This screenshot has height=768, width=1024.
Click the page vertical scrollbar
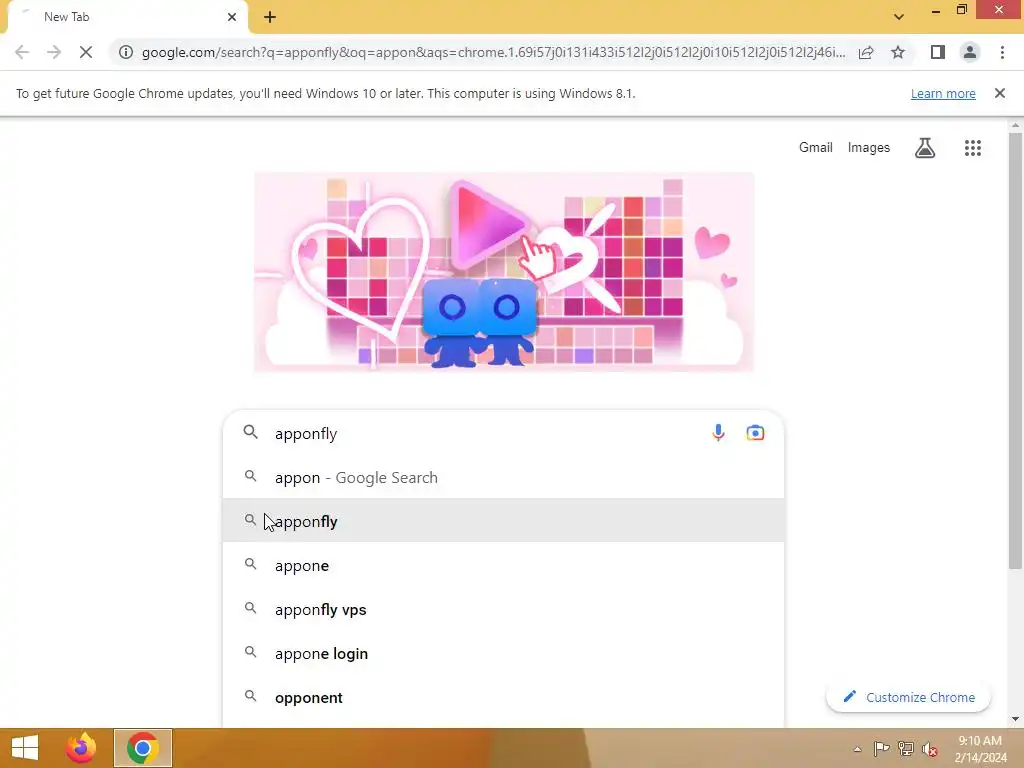[1015, 350]
